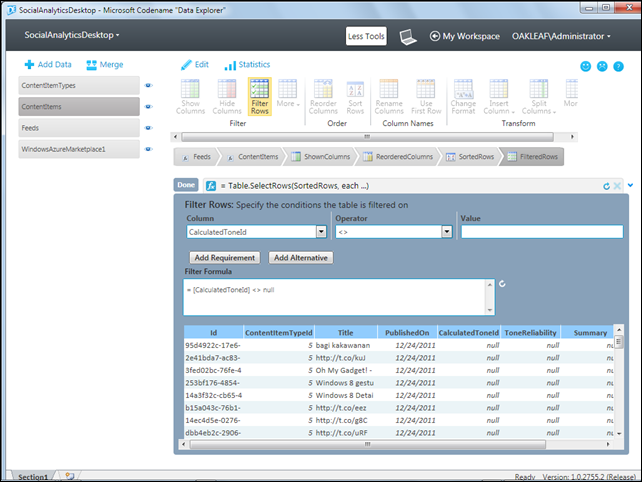
Task: Expand the formula bar chevron
Action: pyautogui.click(x=630, y=186)
